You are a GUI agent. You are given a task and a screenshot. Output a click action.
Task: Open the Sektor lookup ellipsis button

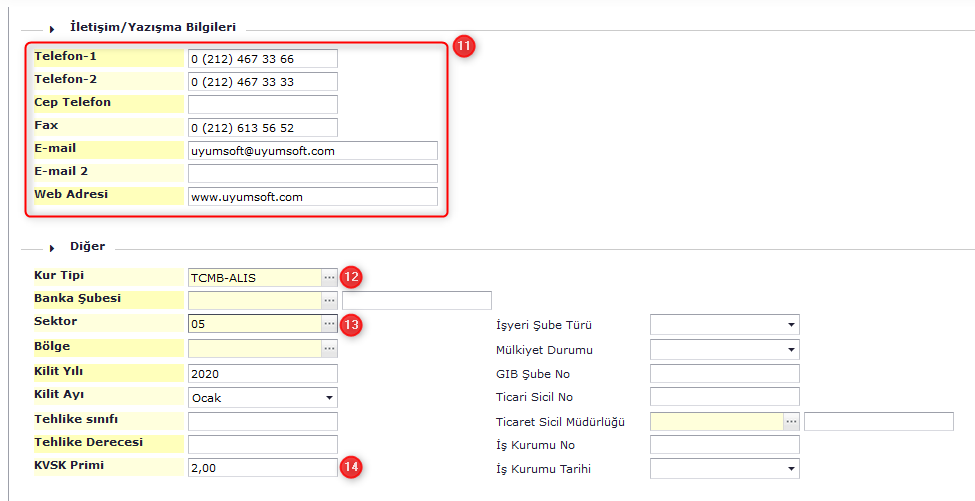329,323
